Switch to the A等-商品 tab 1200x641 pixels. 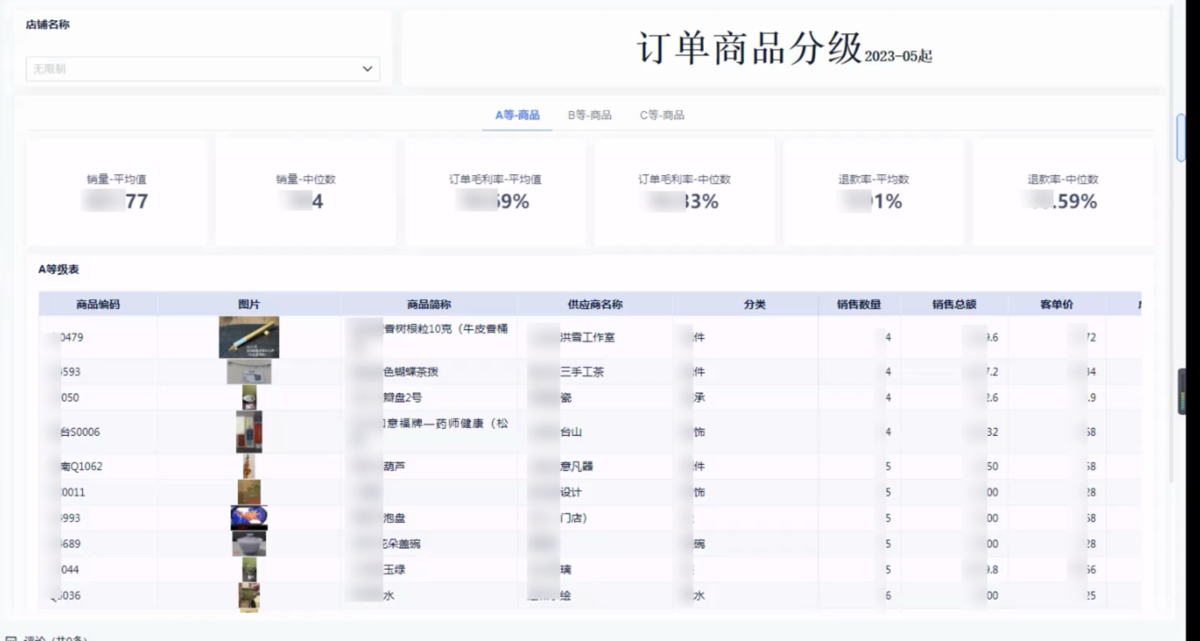click(x=517, y=115)
